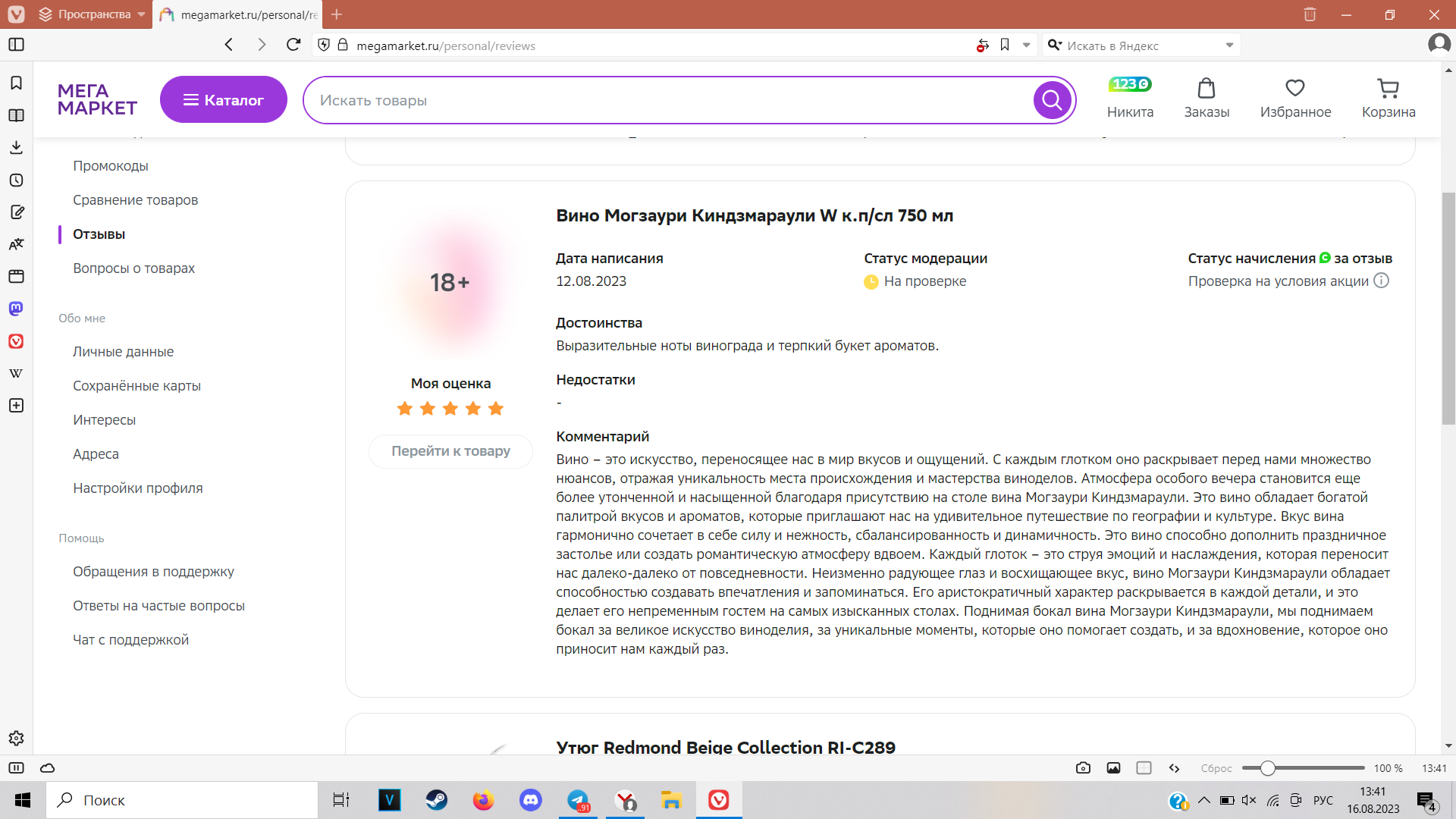
Task: Reset zoom with Сброс button
Action: [x=1216, y=768]
